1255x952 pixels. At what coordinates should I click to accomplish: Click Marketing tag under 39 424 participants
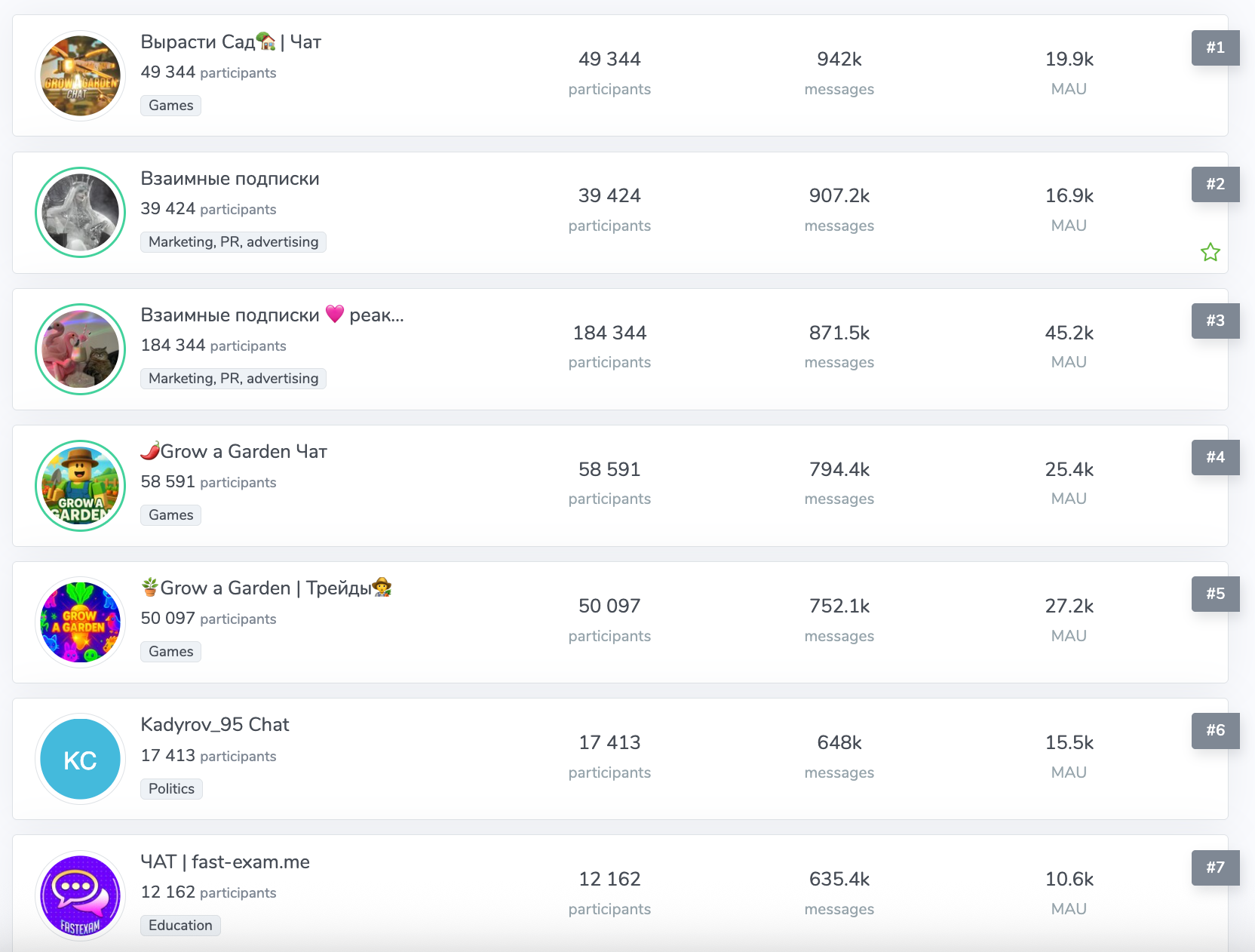coord(233,241)
